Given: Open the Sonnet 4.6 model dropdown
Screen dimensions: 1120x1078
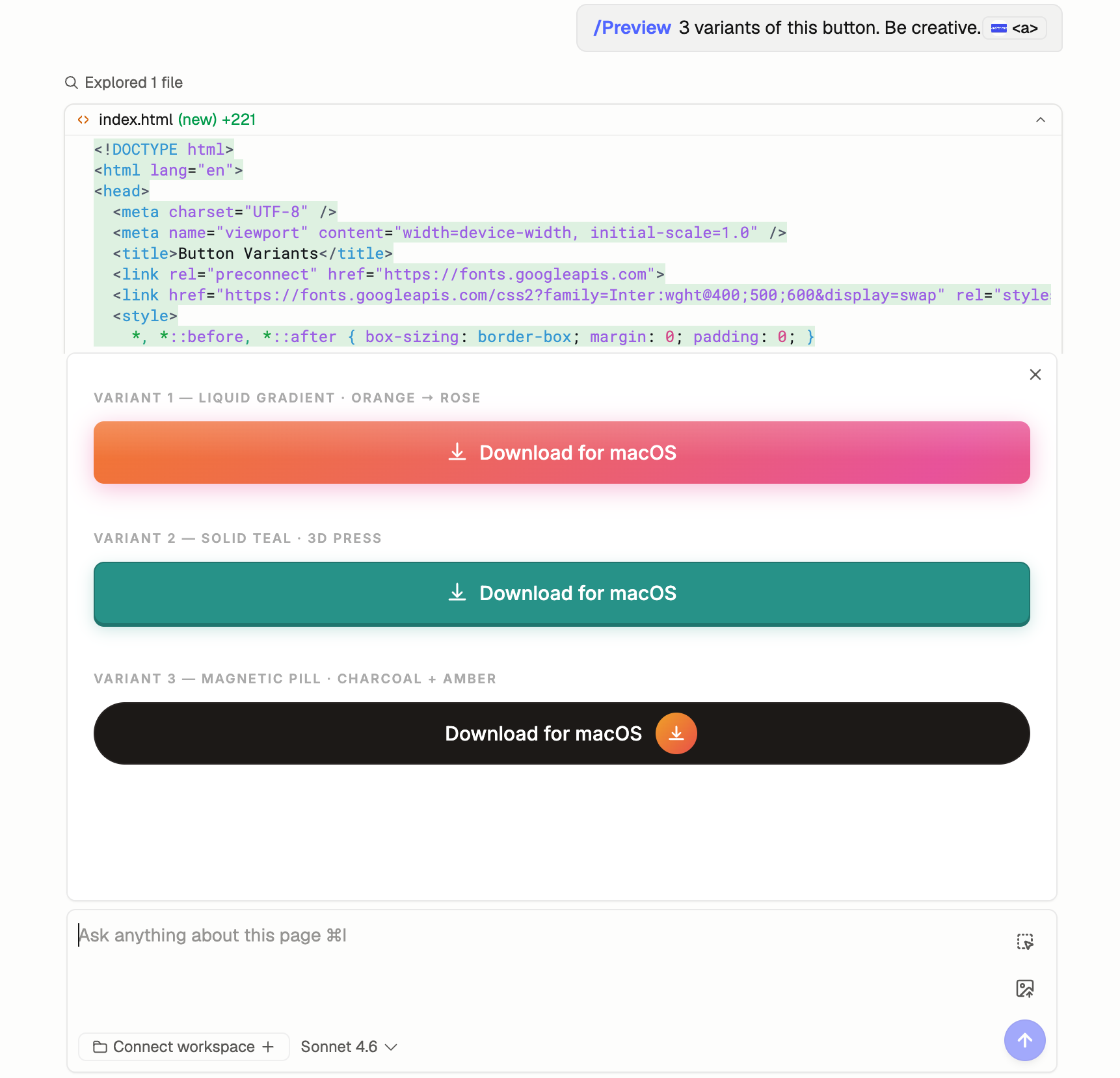Looking at the screenshot, I should point(349,1047).
